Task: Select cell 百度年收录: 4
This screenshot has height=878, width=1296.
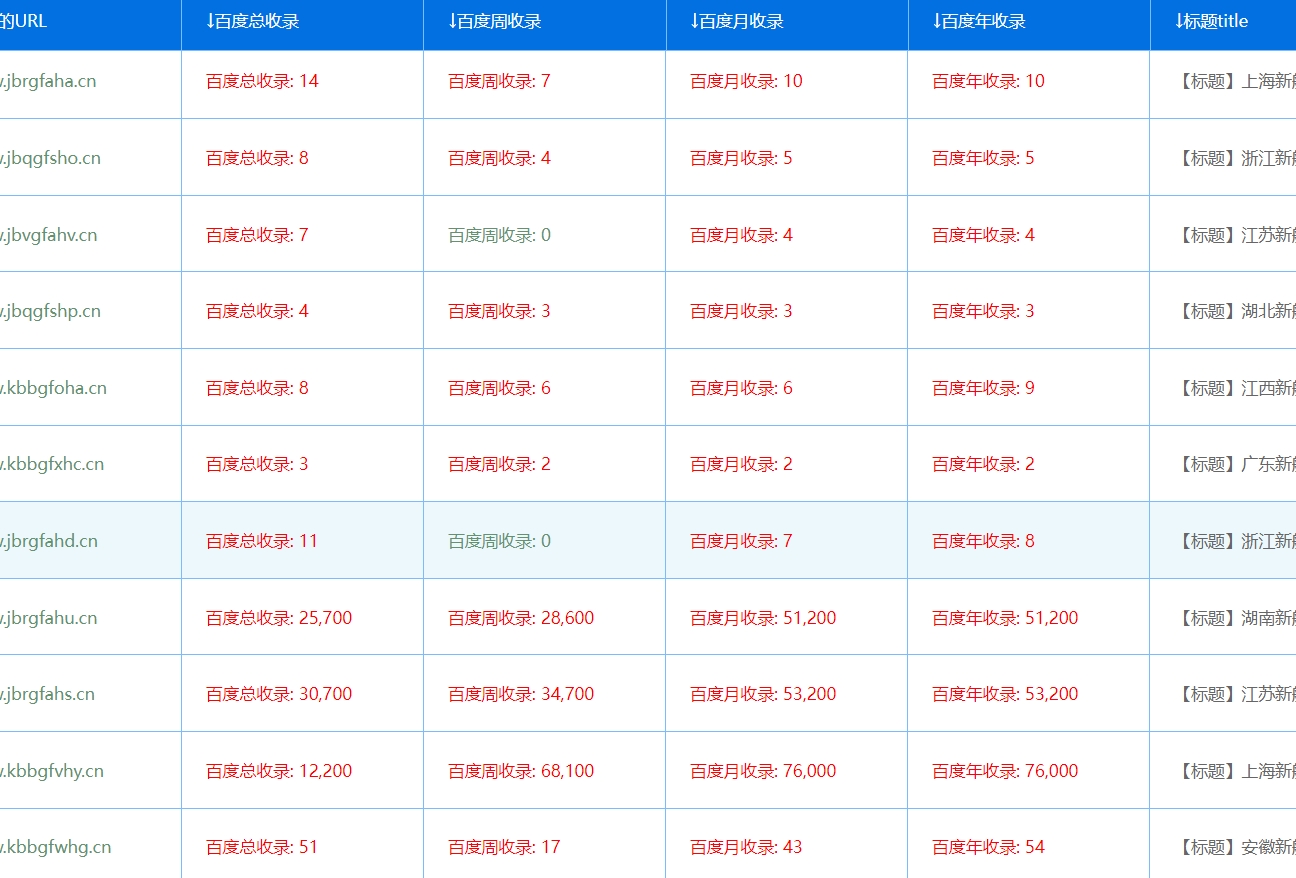Action: click(983, 235)
